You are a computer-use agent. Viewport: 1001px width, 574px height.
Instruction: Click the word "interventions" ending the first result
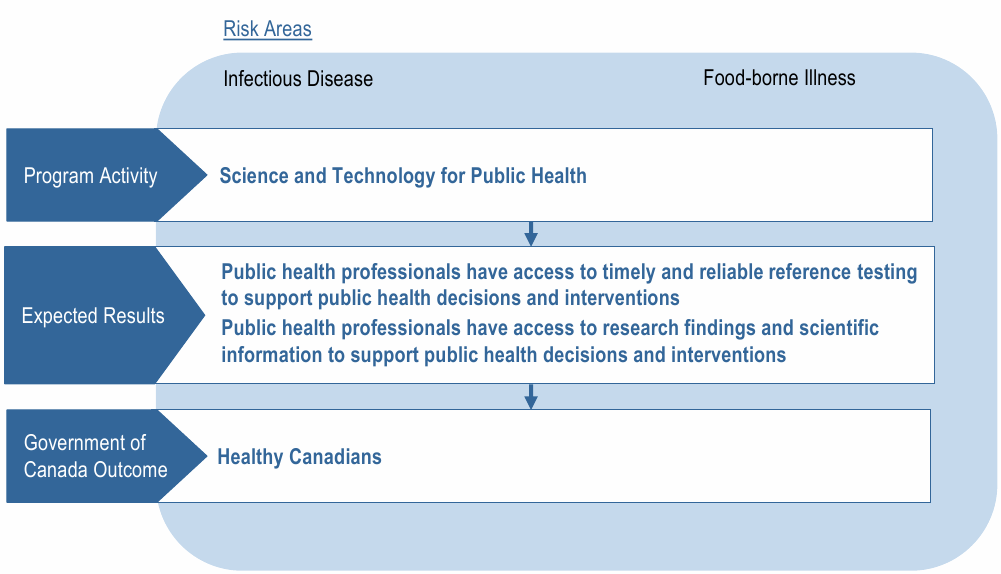622,298
